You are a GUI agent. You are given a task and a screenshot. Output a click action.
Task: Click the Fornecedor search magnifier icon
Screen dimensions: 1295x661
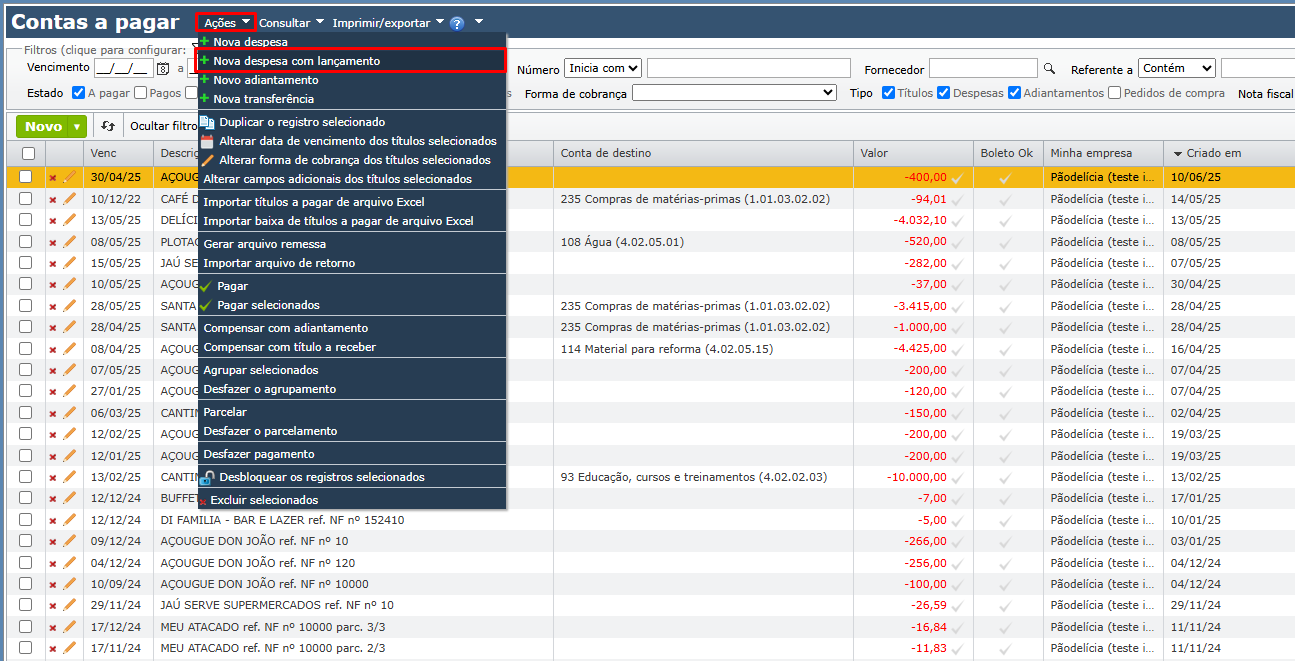[x=1049, y=69]
